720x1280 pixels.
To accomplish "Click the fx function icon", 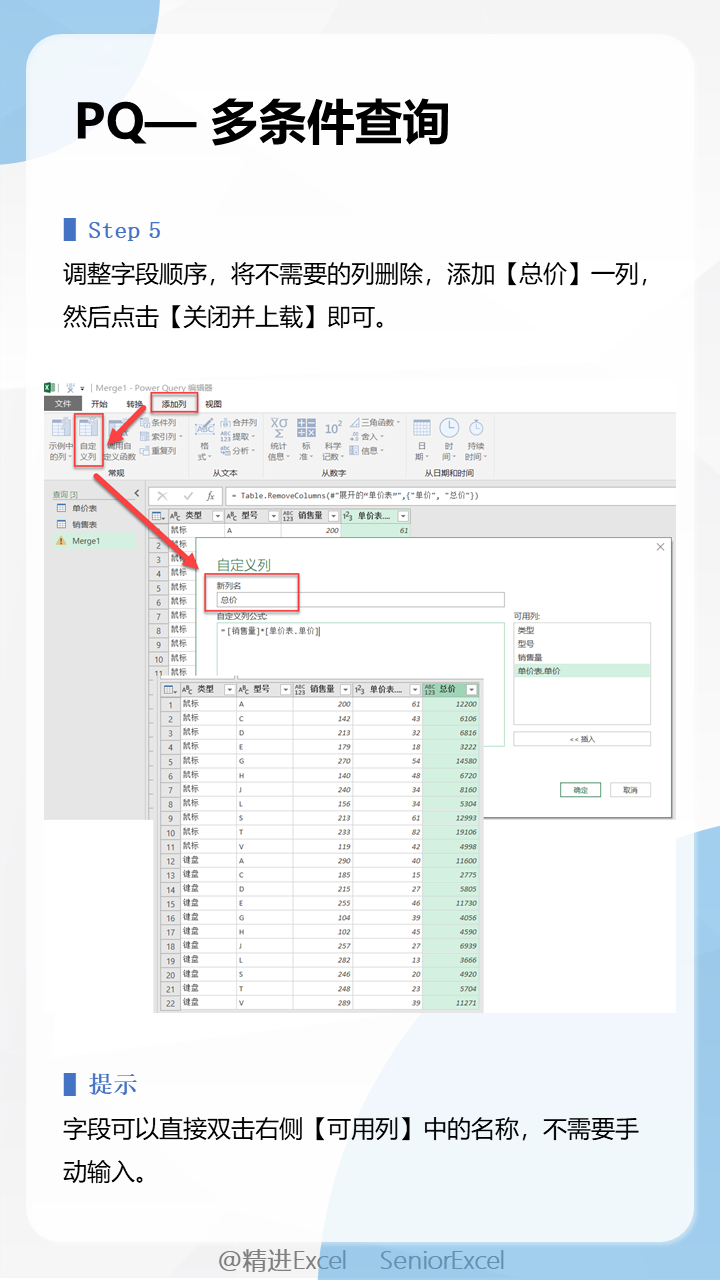I will (210, 496).
